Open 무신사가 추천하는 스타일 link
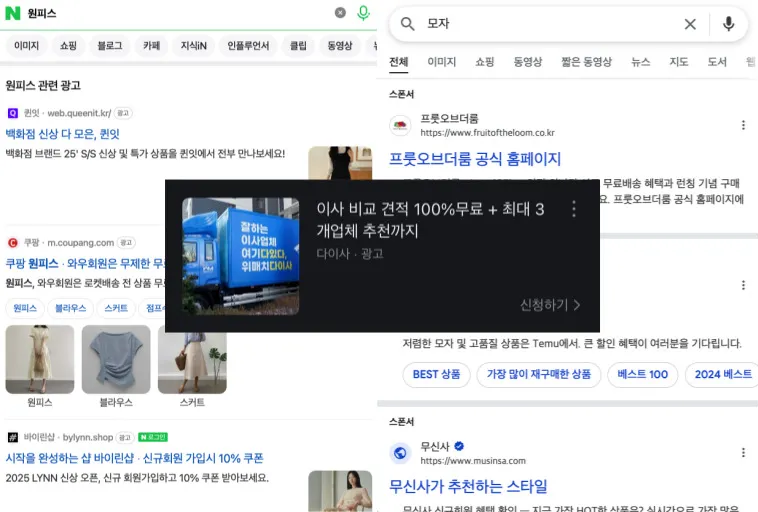 coord(468,486)
